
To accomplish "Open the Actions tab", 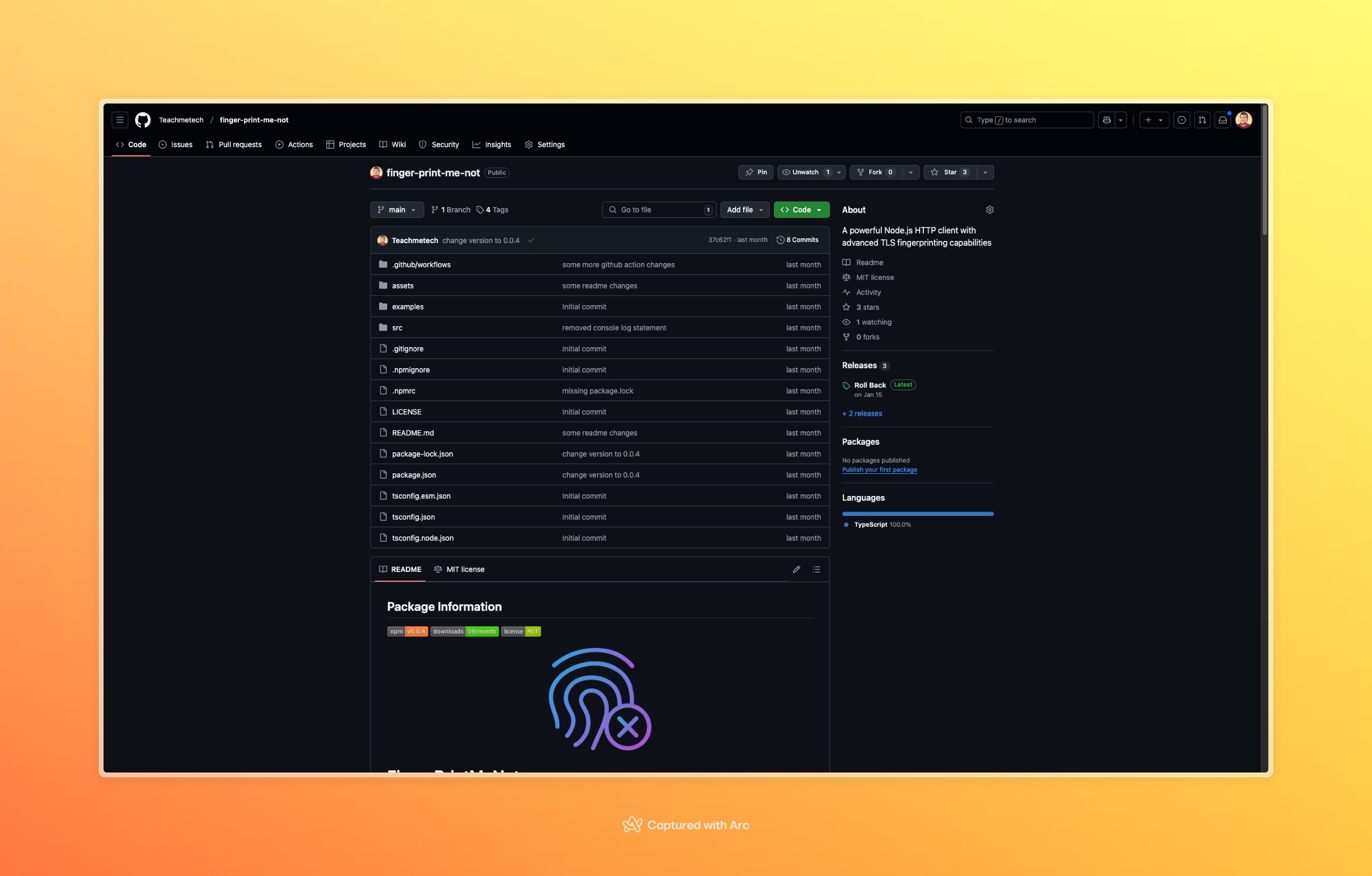I will 294,144.
